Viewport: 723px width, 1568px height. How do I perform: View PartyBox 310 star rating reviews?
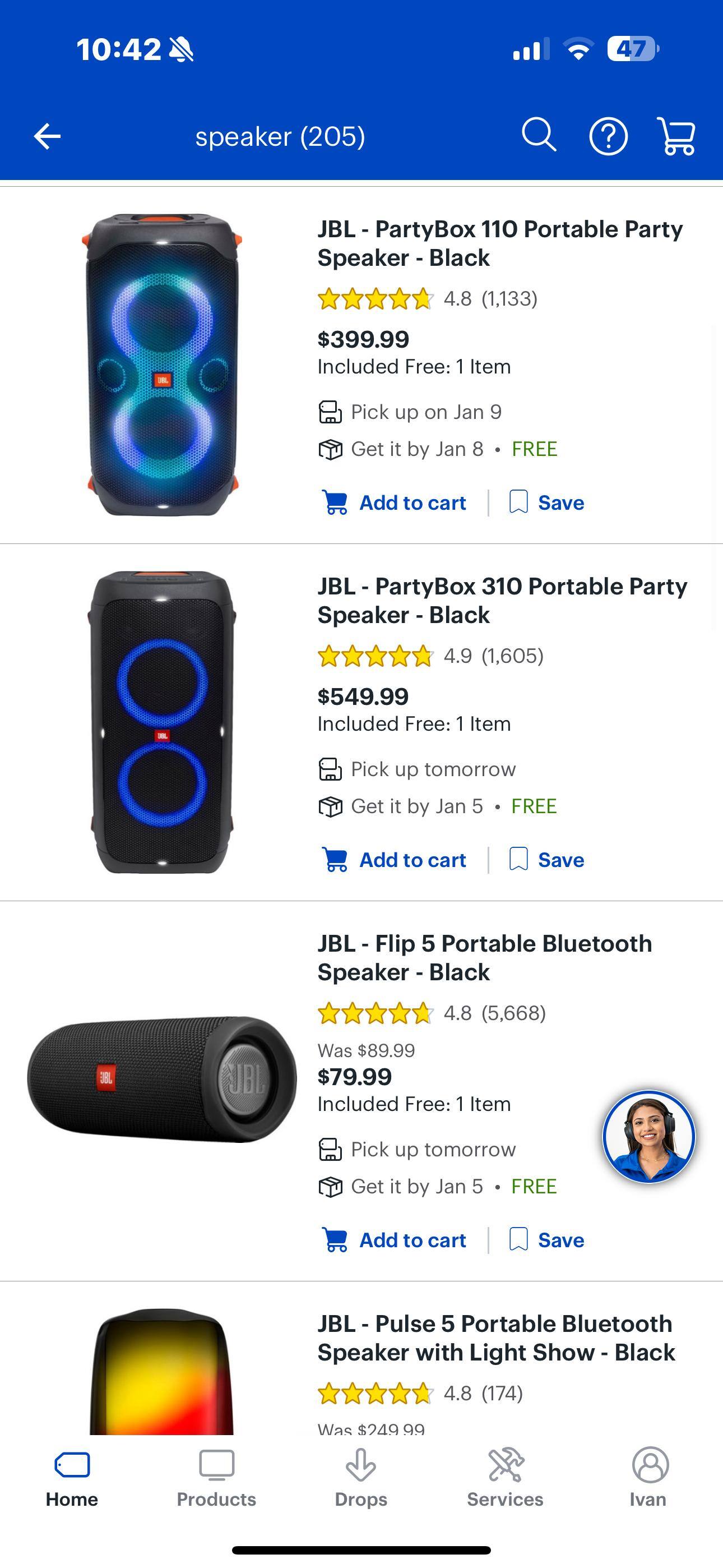tap(430, 656)
